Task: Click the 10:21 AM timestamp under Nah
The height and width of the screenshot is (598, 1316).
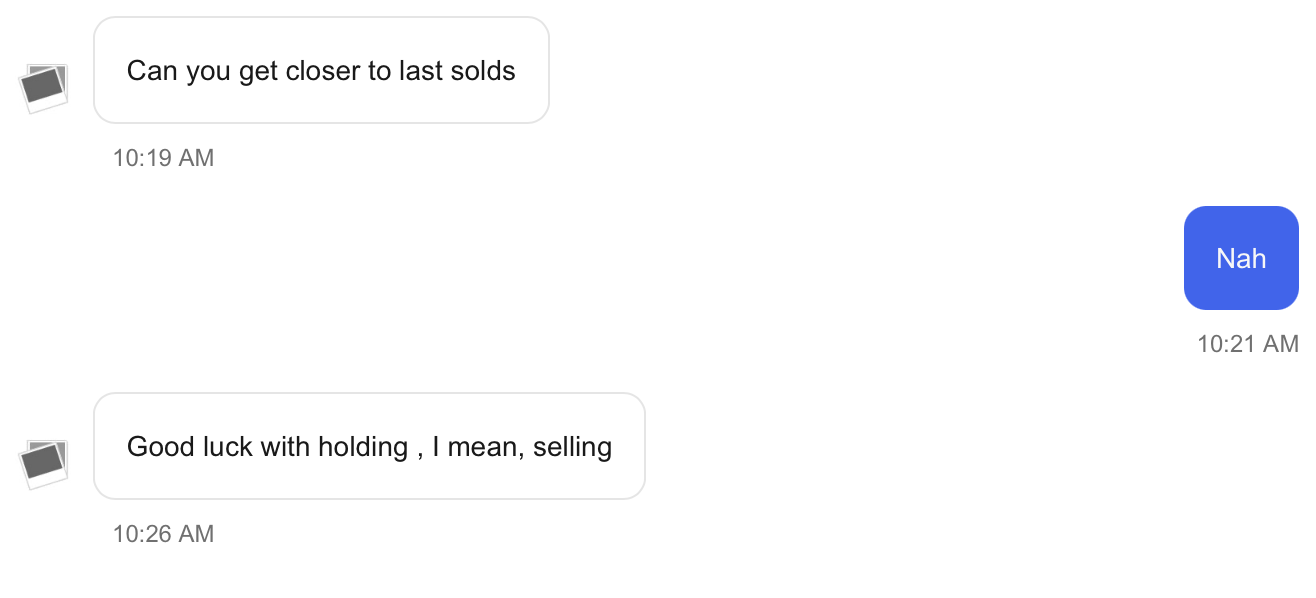Action: pos(1248,344)
